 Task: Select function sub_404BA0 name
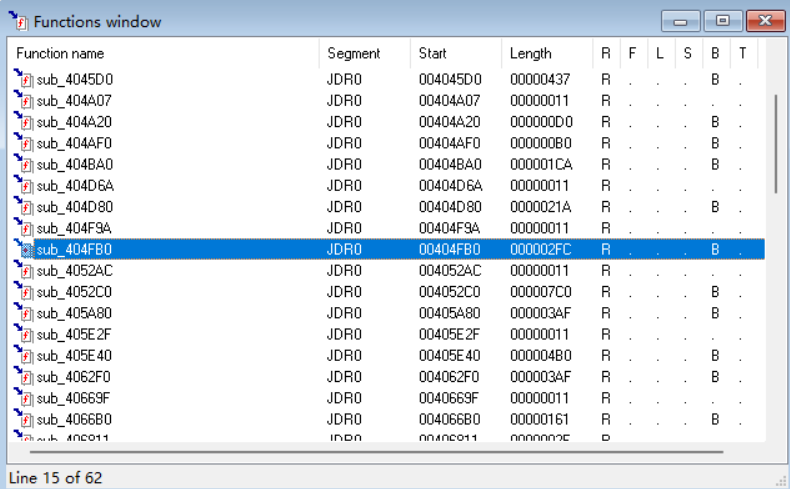[x=75, y=164]
